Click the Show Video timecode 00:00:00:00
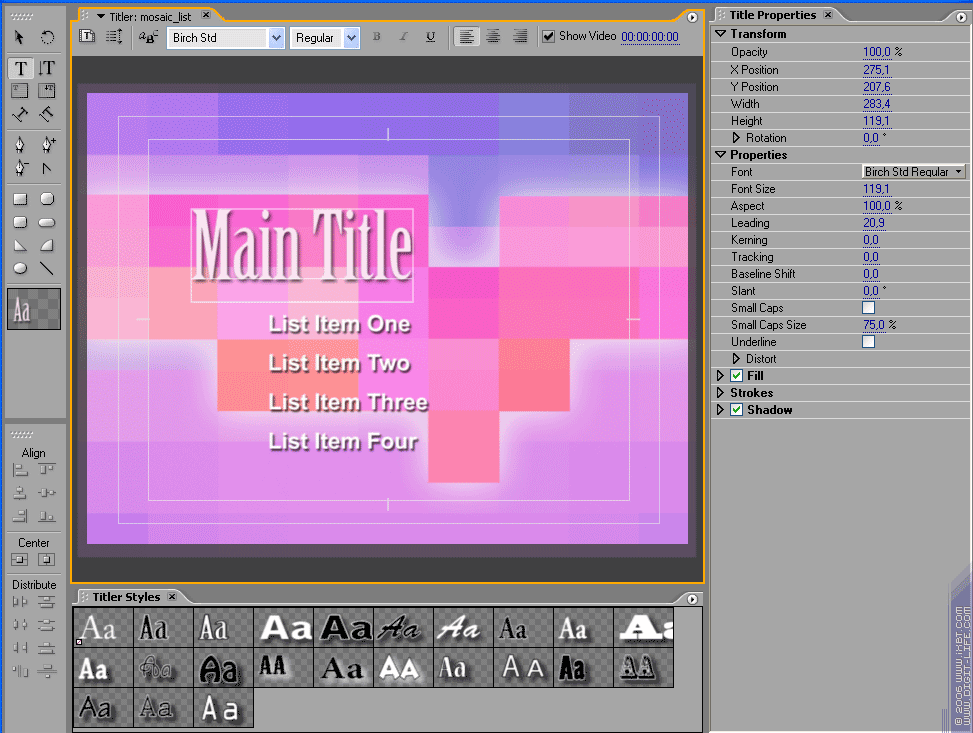973x733 pixels. pyautogui.click(x=650, y=37)
